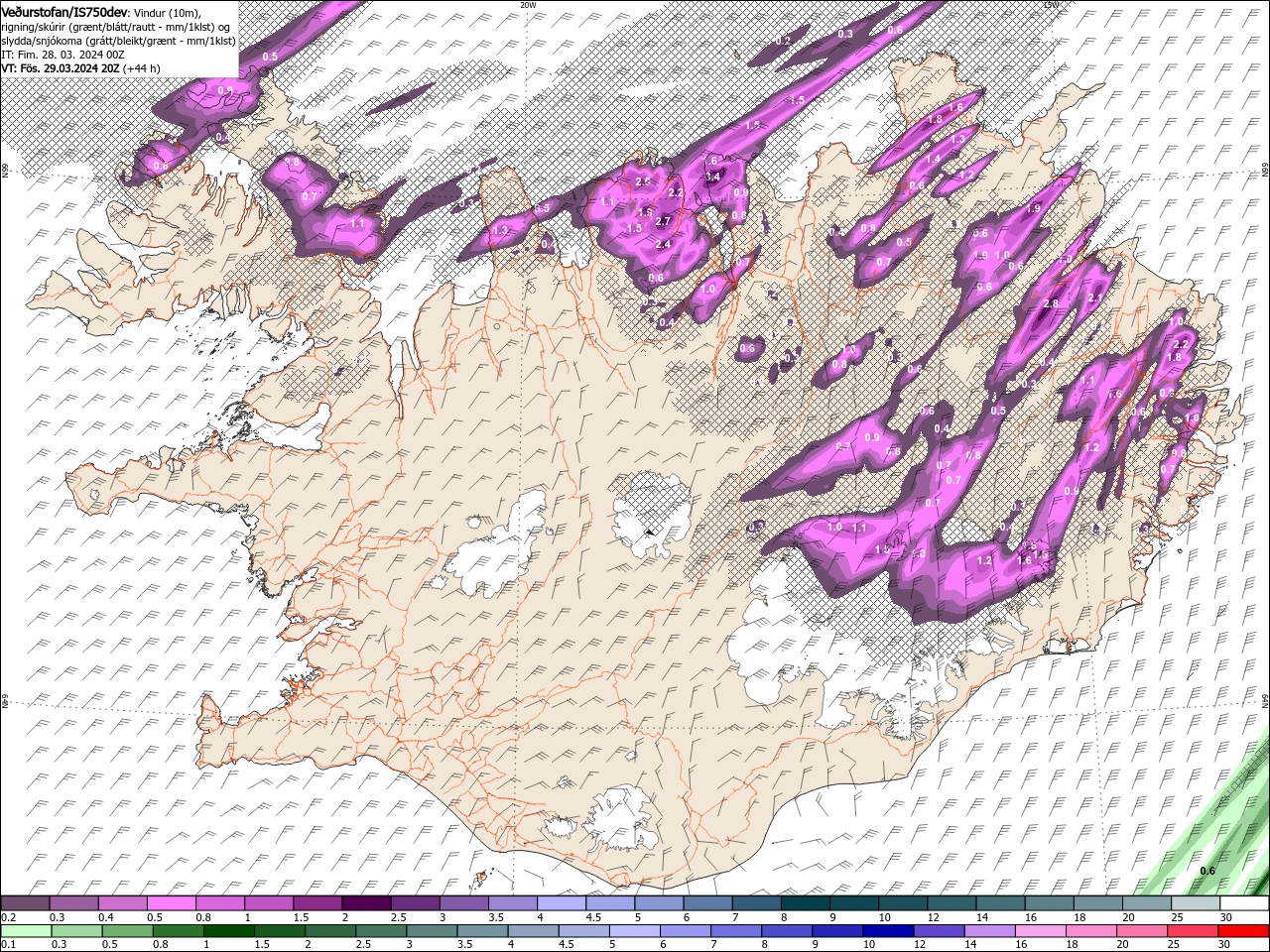Click the 'VT: Fös. 29.03.2024 20Z' valid time
Viewport: 1270px width, 952px height.
tap(61, 68)
